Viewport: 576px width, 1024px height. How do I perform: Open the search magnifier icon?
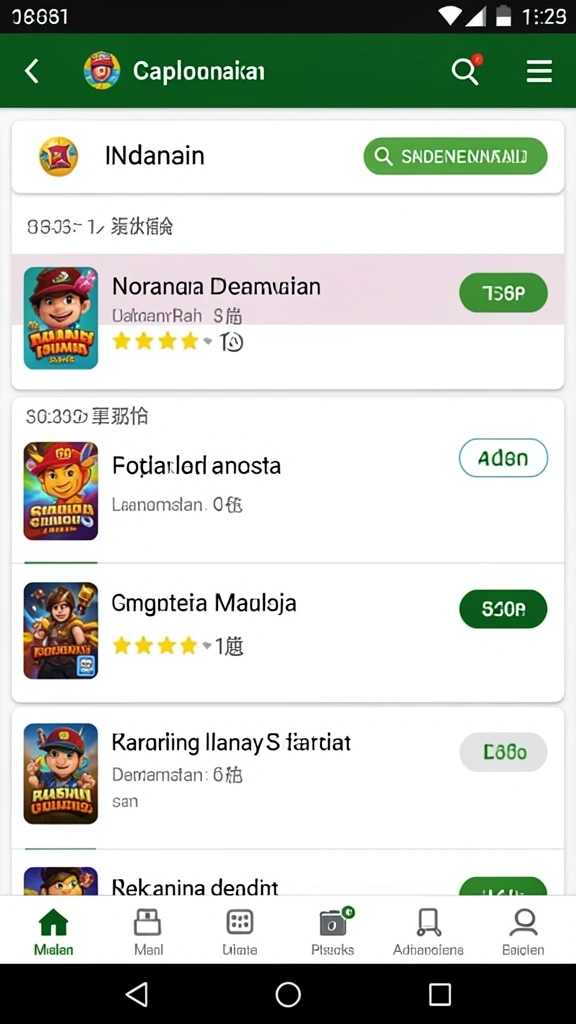pos(465,71)
